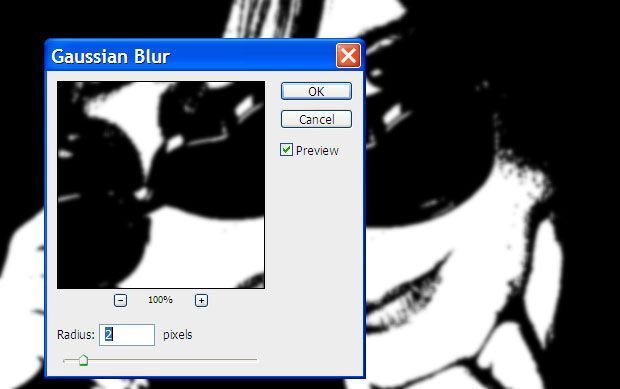The image size is (620, 389).
Task: Zoom out the preview with the minus icon
Action: coord(121,300)
